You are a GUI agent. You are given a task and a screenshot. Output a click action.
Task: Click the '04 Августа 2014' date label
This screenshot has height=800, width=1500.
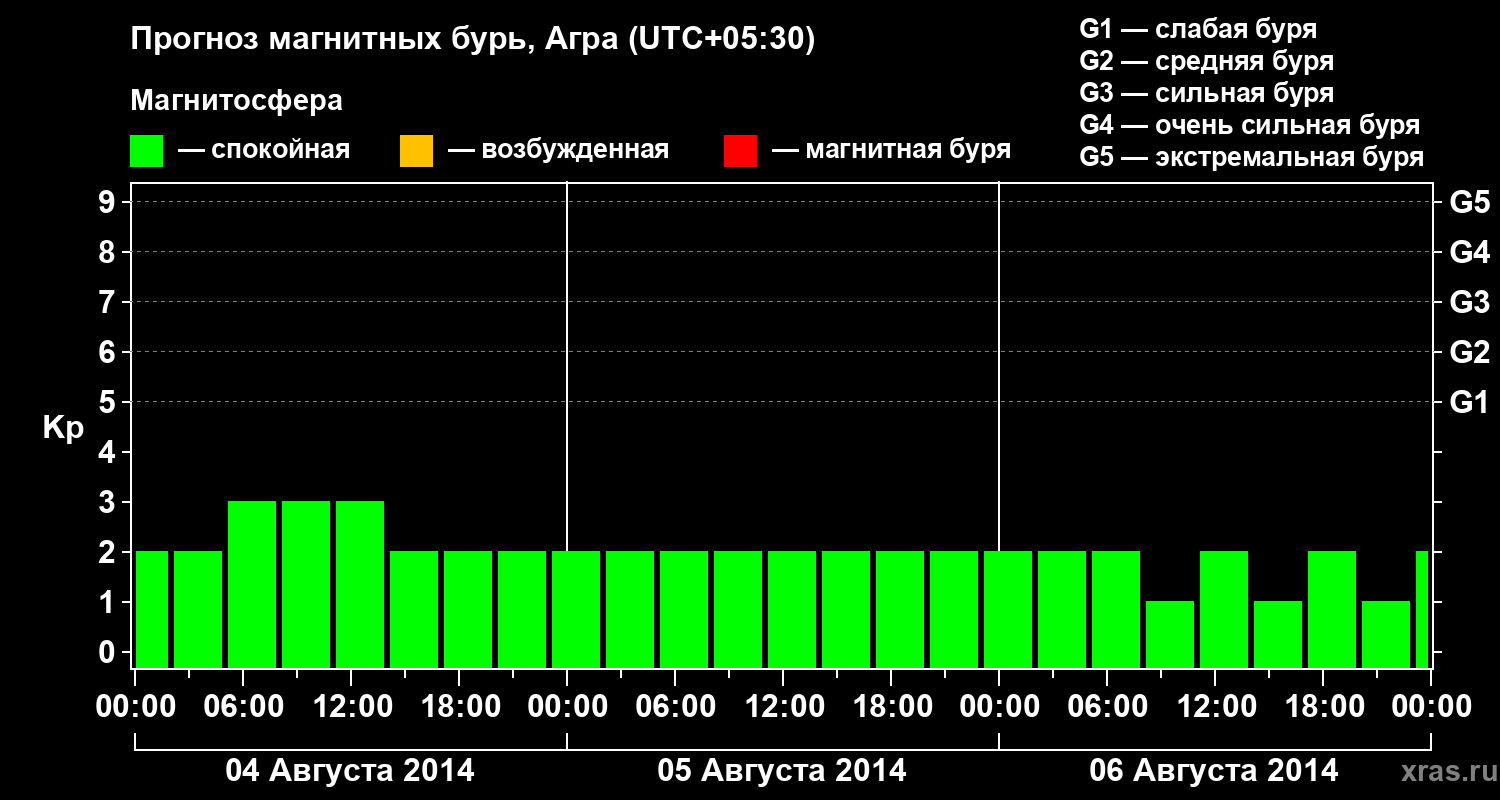pos(350,771)
